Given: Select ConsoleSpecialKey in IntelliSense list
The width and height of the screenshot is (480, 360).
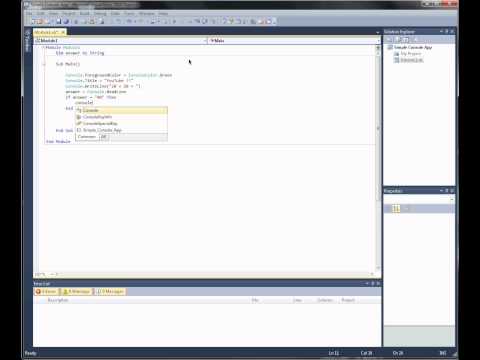Looking at the screenshot, I should pyautogui.click(x=121, y=123).
